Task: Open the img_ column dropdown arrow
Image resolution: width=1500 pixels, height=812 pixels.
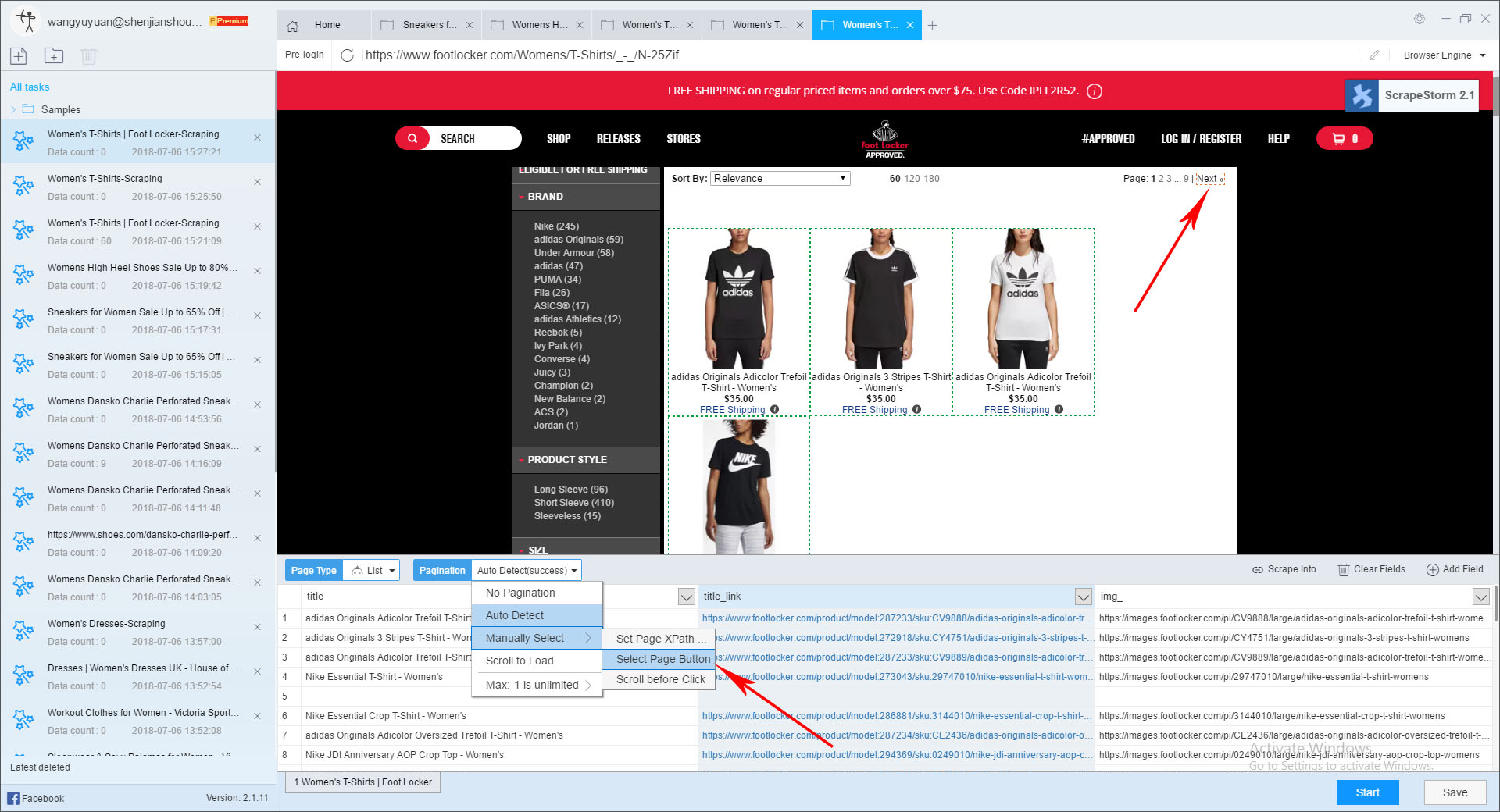Action: tap(1480, 597)
